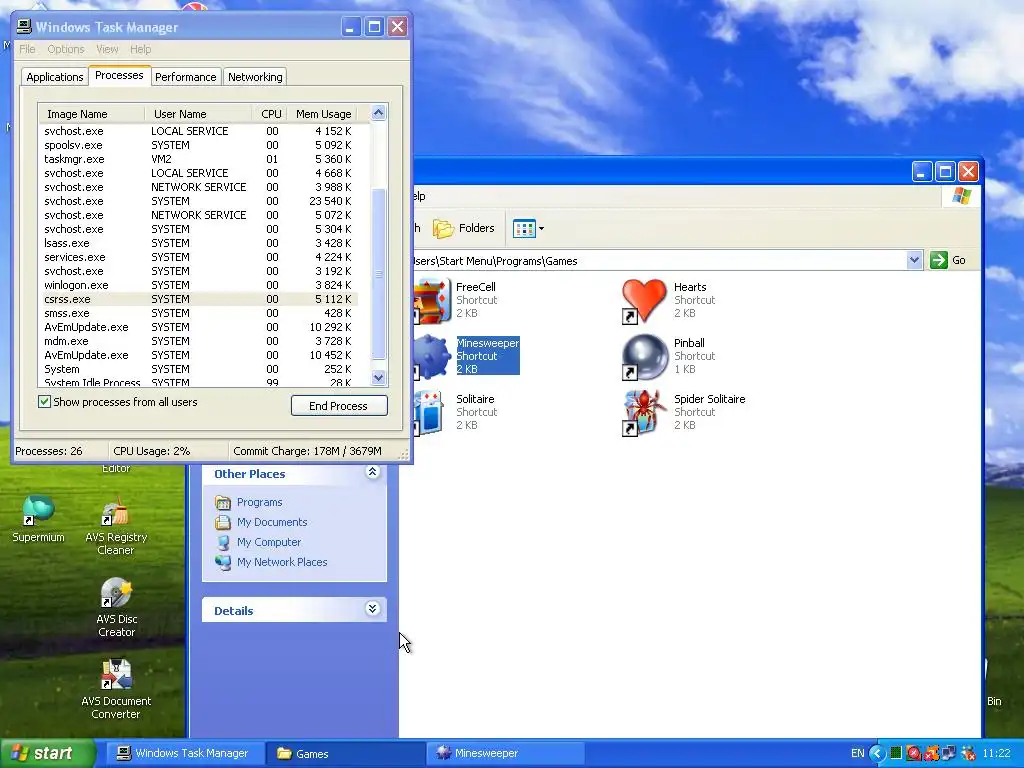Viewport: 1024px width, 768px height.
Task: Click the Games taskbar button
Action: (x=345, y=753)
